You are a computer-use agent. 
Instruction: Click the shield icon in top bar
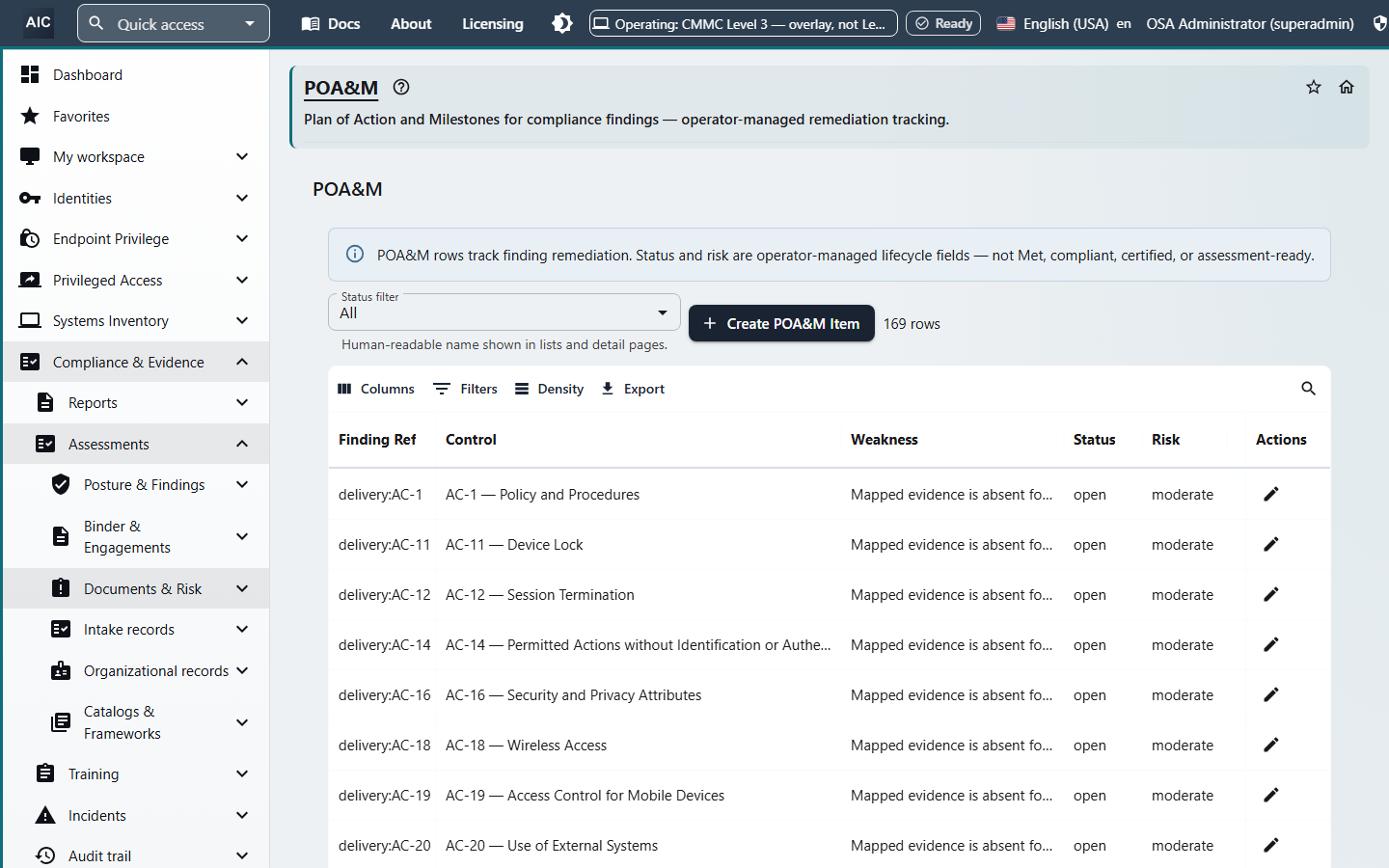point(1380,23)
